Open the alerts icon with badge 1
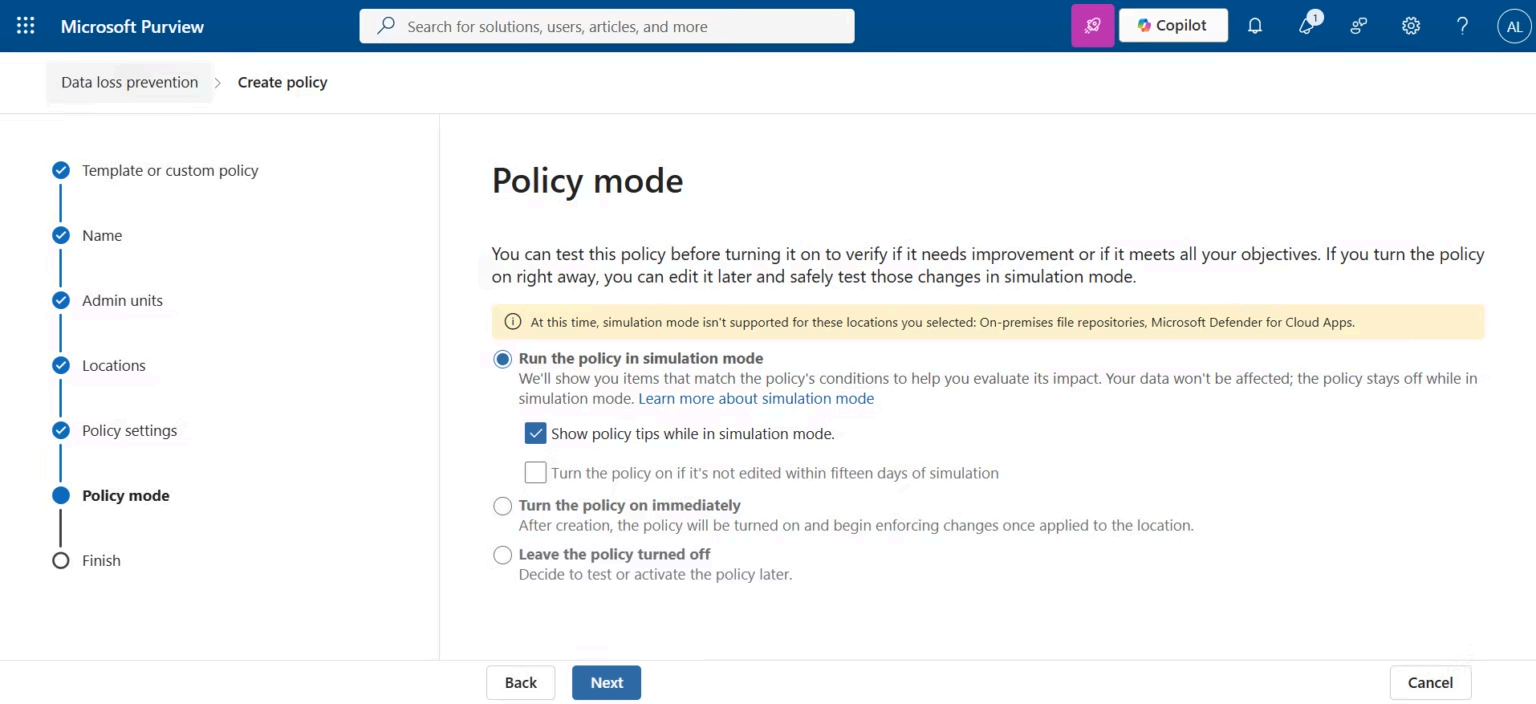This screenshot has width=1536, height=704. click(1307, 24)
